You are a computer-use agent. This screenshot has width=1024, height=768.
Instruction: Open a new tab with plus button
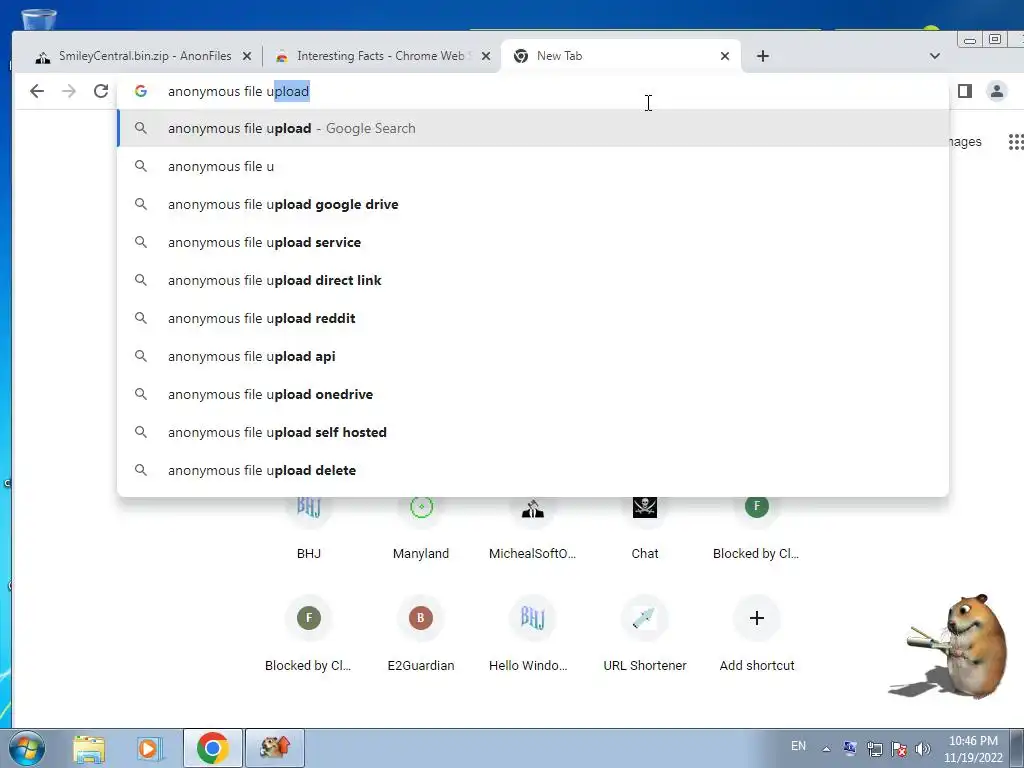pyautogui.click(x=763, y=56)
